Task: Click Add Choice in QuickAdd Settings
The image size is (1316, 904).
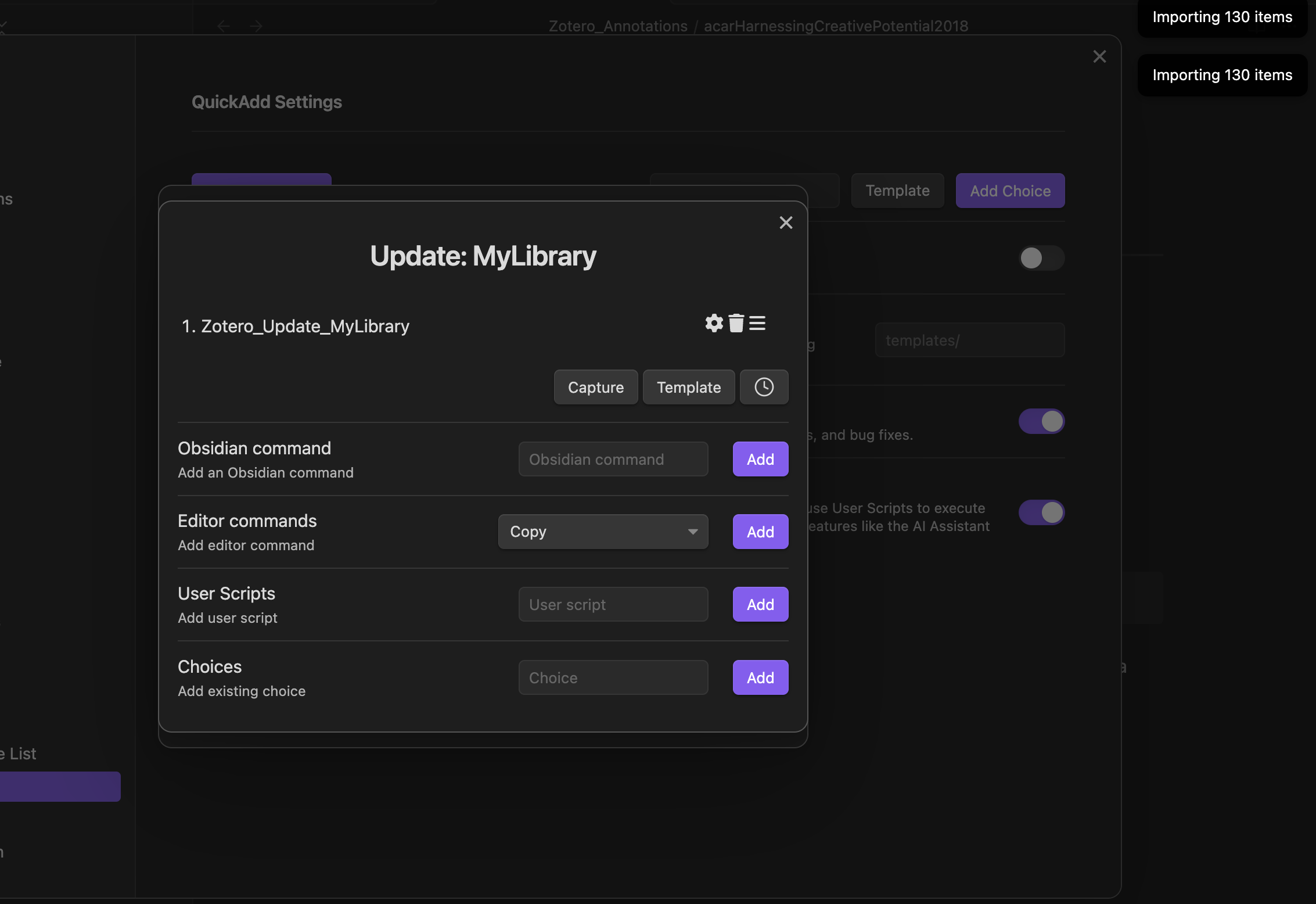Action: [x=1011, y=191]
